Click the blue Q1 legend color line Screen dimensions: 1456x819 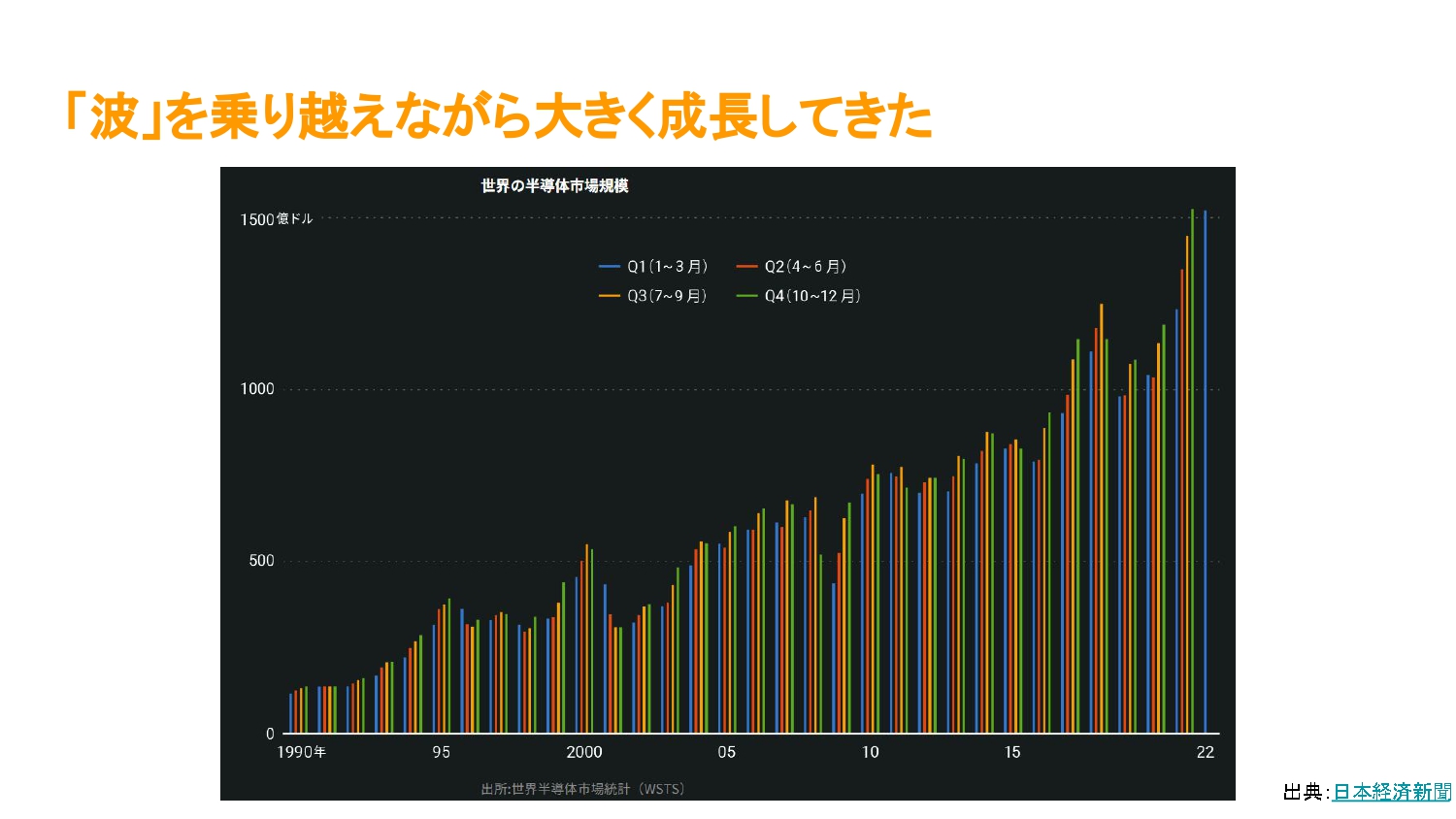click(x=610, y=266)
